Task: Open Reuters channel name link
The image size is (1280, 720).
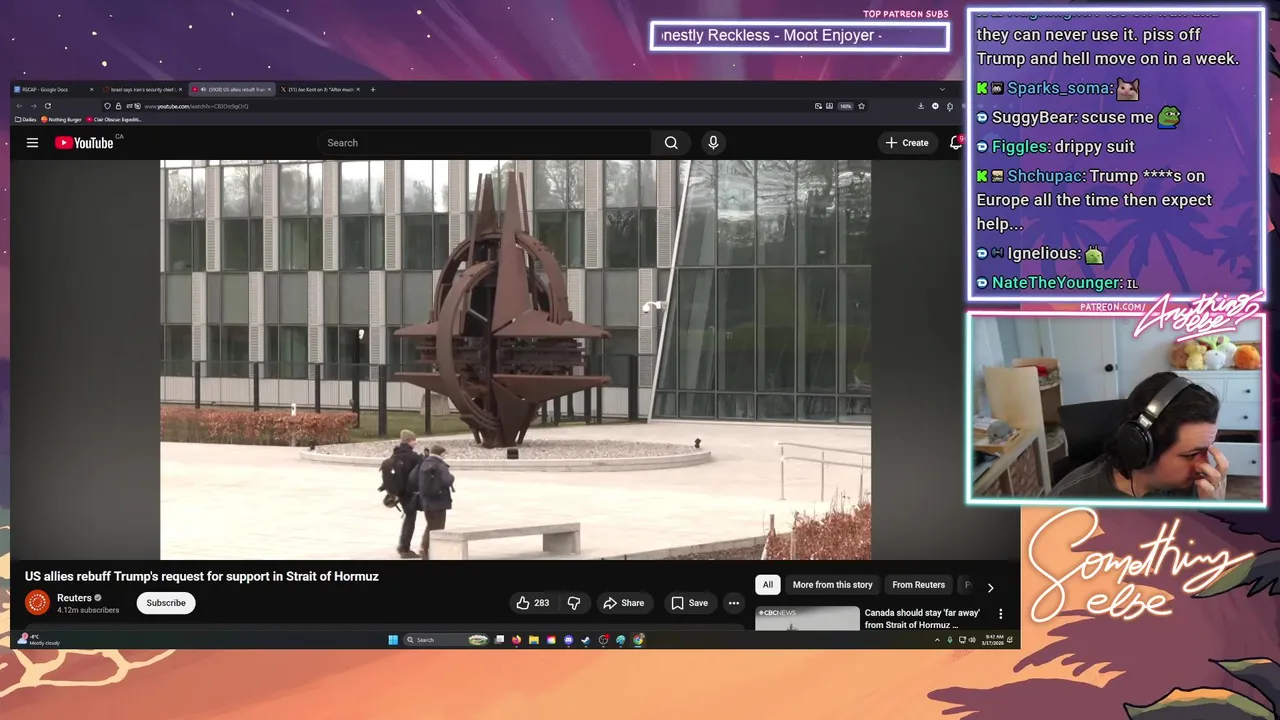Action: pos(74,598)
